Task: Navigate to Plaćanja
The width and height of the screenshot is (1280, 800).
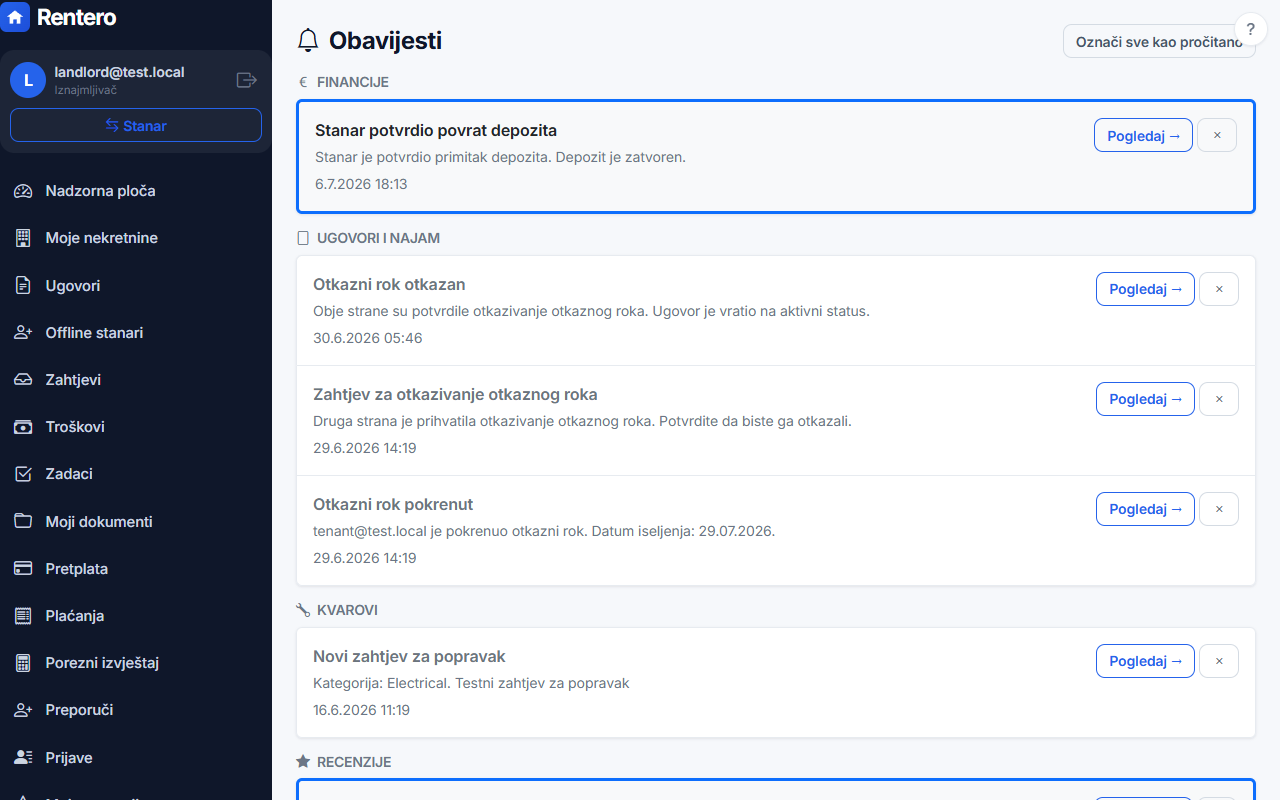Action: tap(136, 616)
